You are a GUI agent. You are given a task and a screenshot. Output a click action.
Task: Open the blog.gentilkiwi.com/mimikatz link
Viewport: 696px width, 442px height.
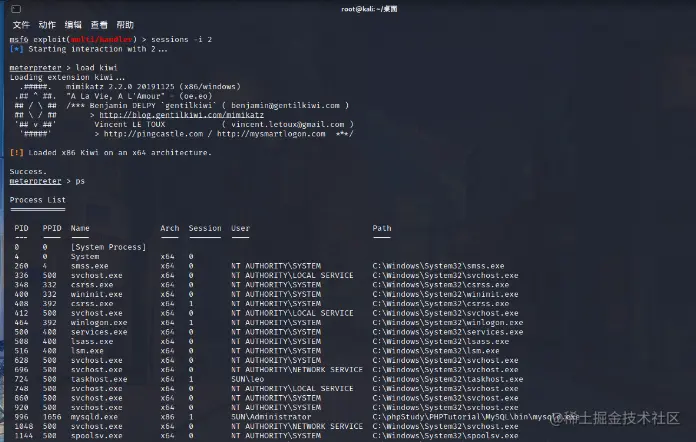click(x=181, y=115)
